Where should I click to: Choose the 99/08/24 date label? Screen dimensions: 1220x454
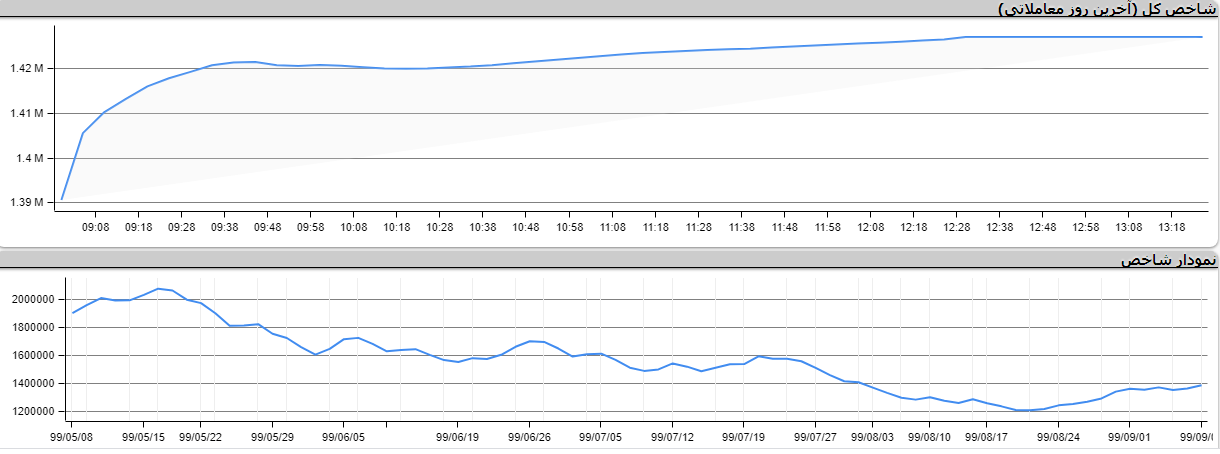[1058, 436]
